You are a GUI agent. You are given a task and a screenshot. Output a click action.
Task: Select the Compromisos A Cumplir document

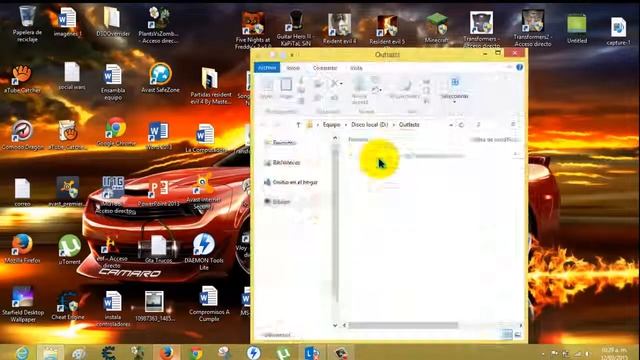pyautogui.click(x=209, y=304)
